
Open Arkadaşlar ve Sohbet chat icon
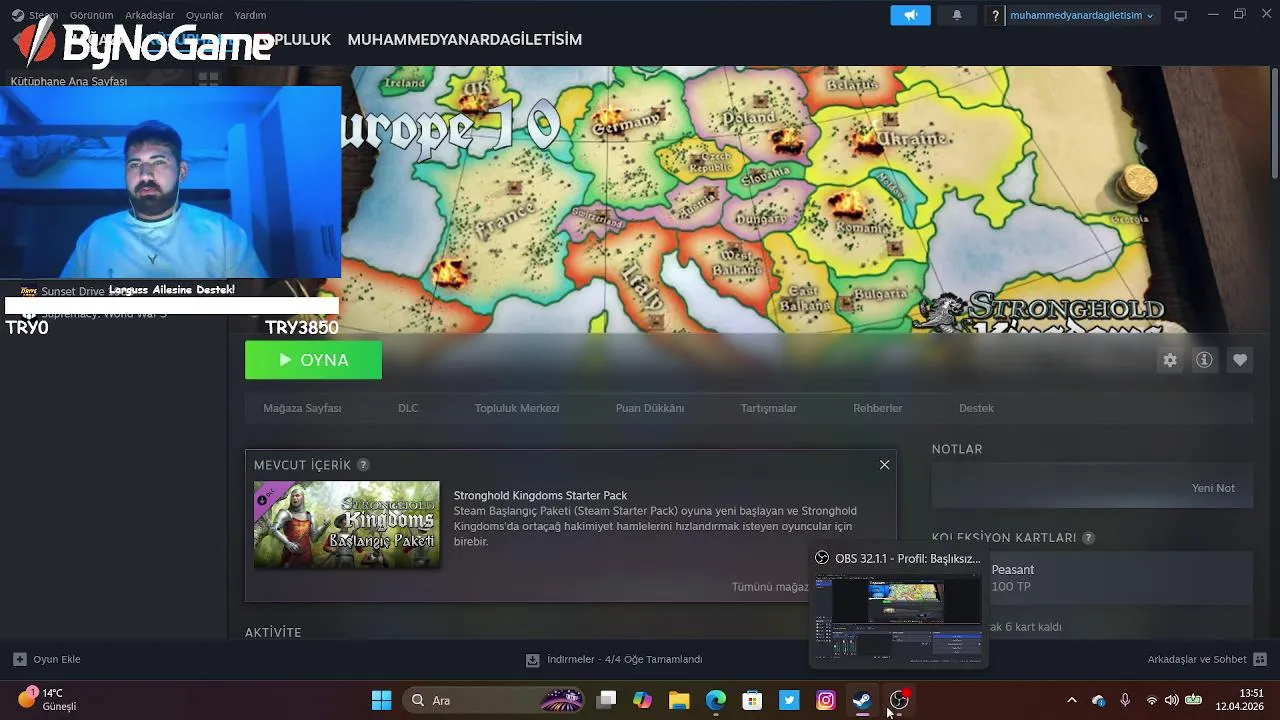click(x=1260, y=659)
